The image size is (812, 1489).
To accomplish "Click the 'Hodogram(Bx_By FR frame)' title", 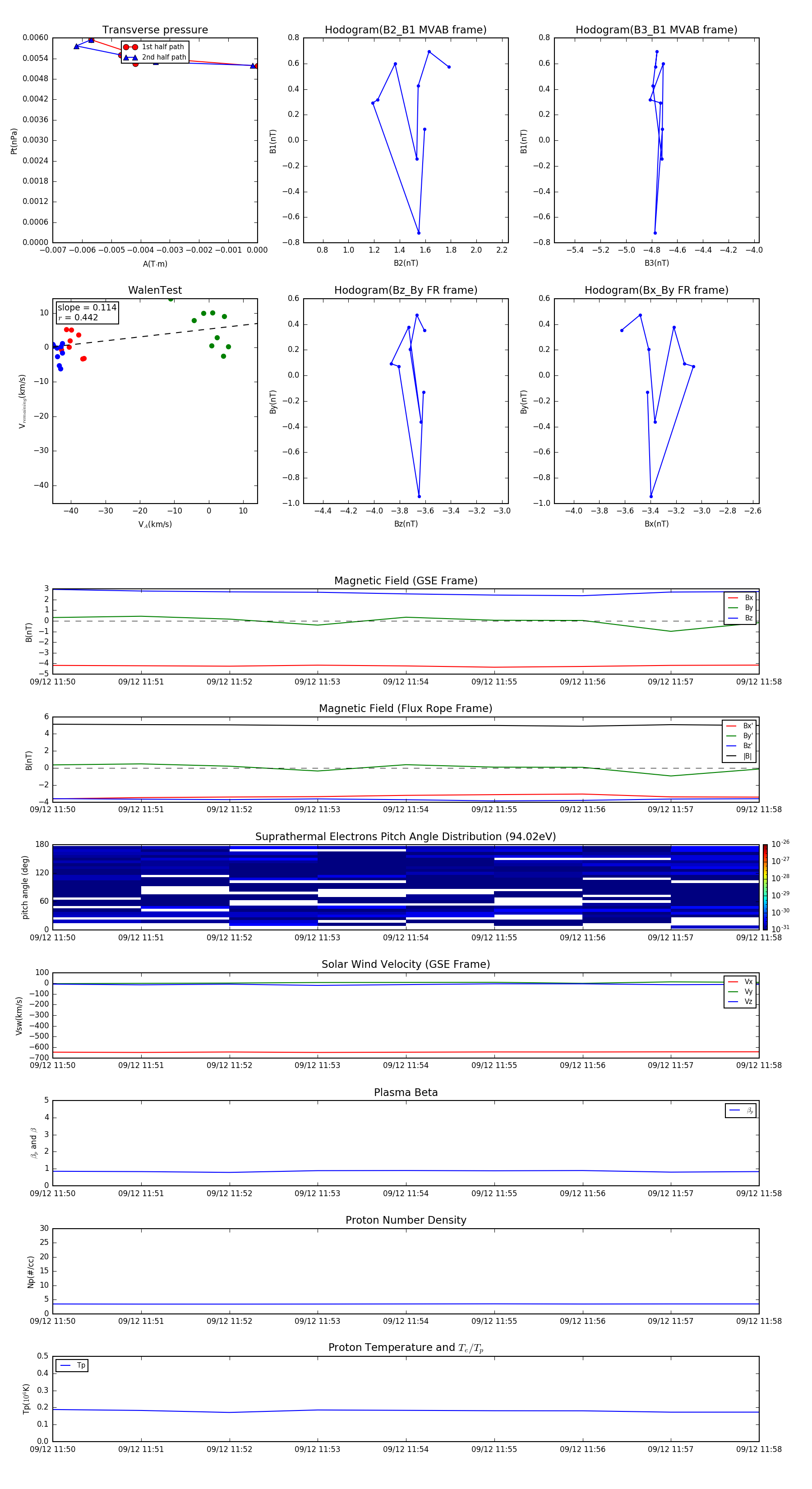I will click(656, 290).
